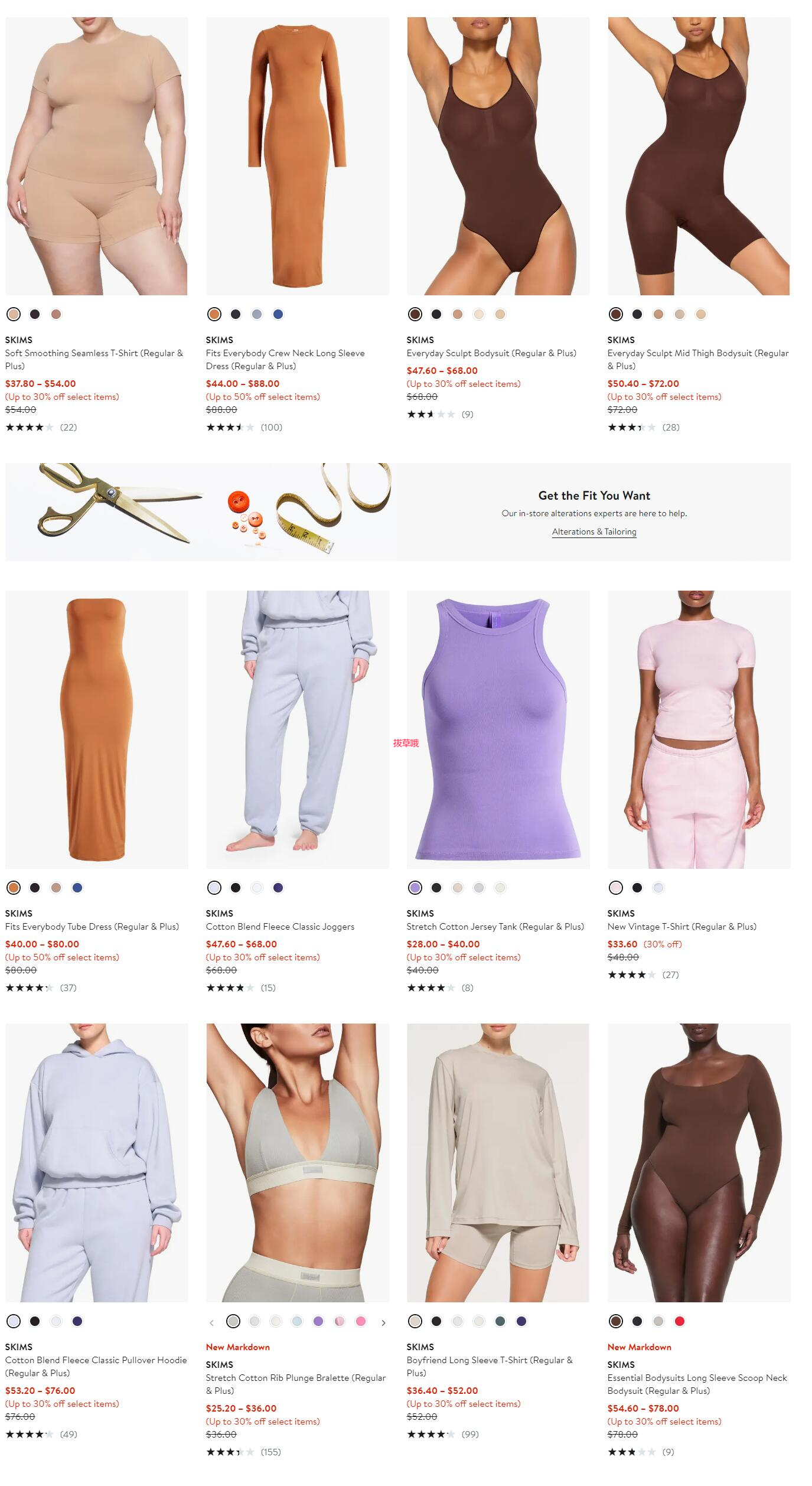Show previous colors for Plunge Bralette
This screenshot has width=812, height=1486.
click(211, 1322)
